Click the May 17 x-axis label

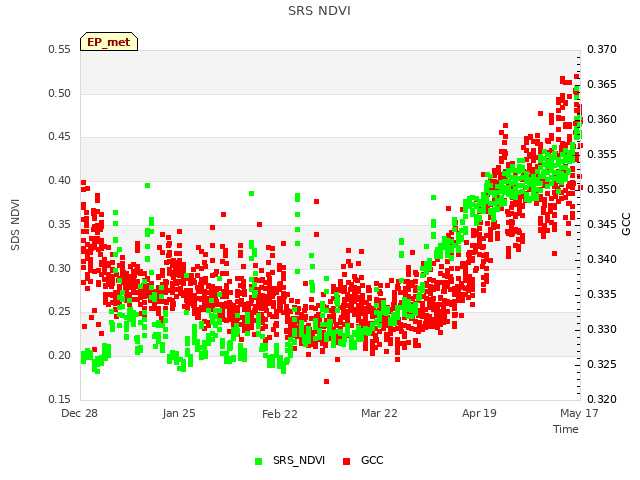[x=579, y=413]
